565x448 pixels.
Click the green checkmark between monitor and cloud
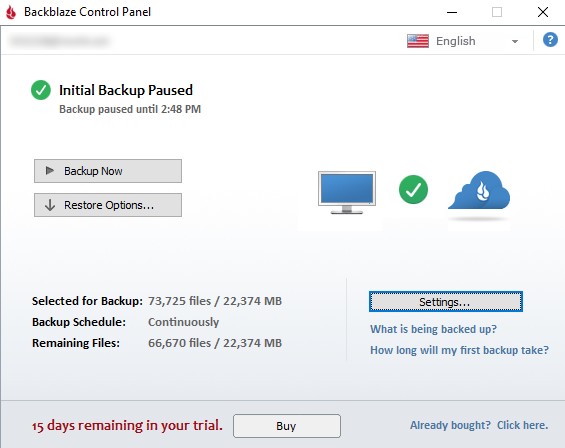413,190
